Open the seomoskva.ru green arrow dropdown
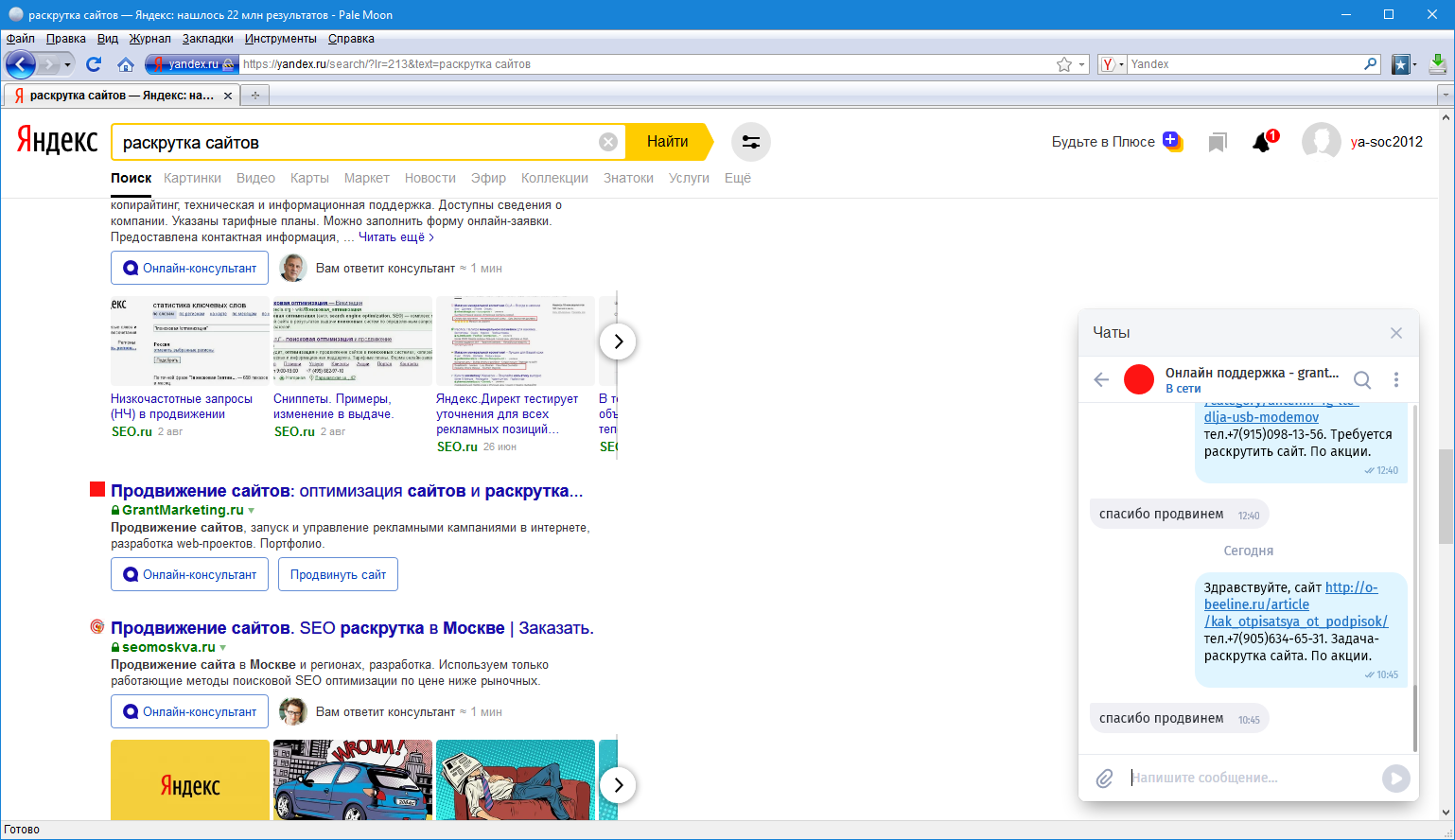This screenshot has width=1455, height=840. pyautogui.click(x=223, y=648)
